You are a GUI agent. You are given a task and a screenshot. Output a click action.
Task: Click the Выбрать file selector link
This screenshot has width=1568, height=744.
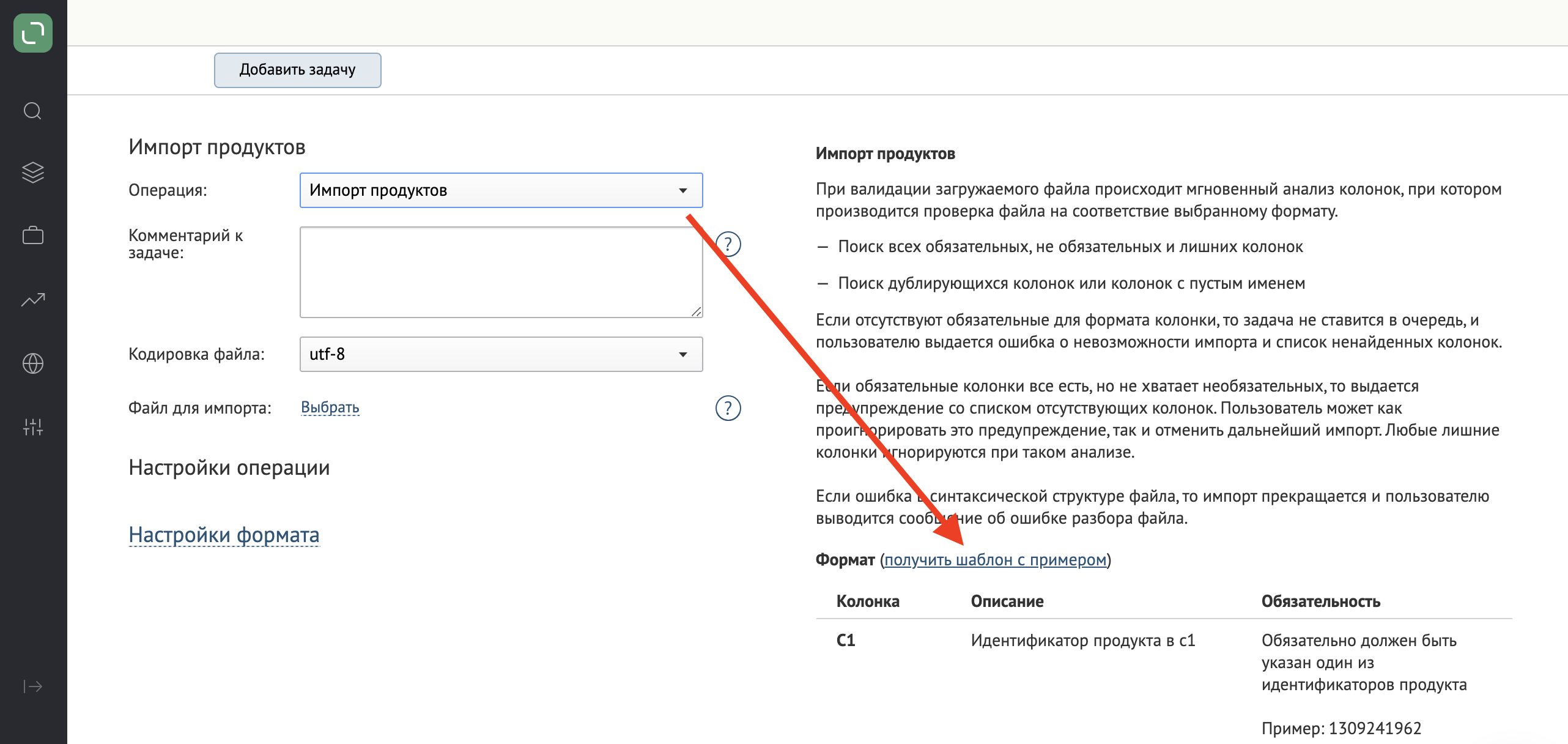pos(330,406)
